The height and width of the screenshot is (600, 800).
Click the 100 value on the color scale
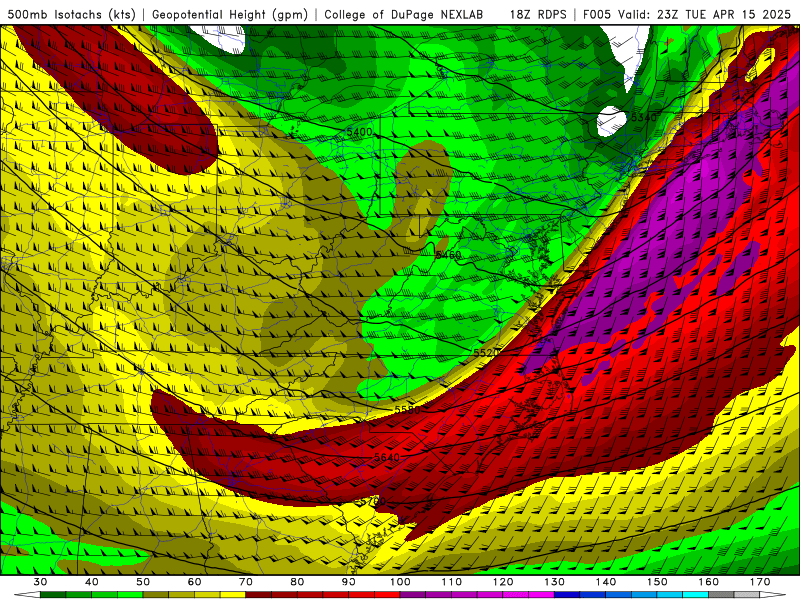(400, 582)
